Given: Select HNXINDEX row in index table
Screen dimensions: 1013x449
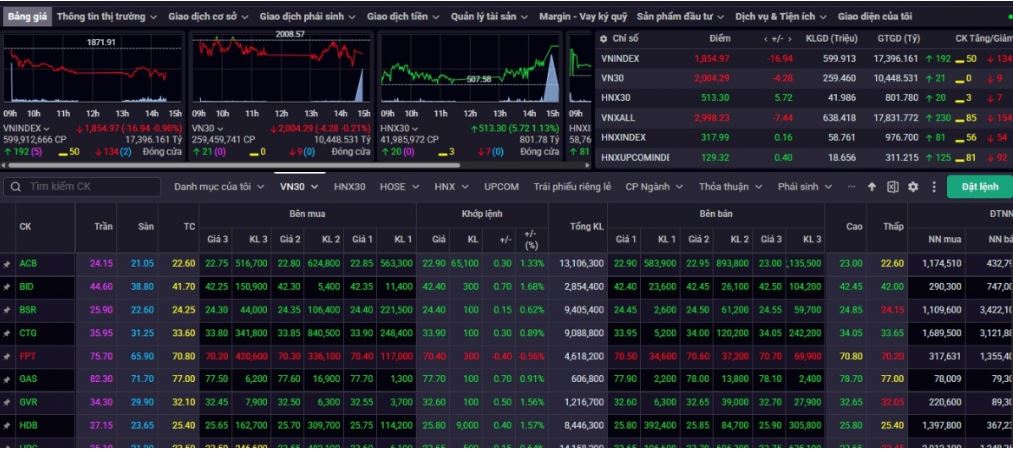Looking at the screenshot, I should click(804, 137).
